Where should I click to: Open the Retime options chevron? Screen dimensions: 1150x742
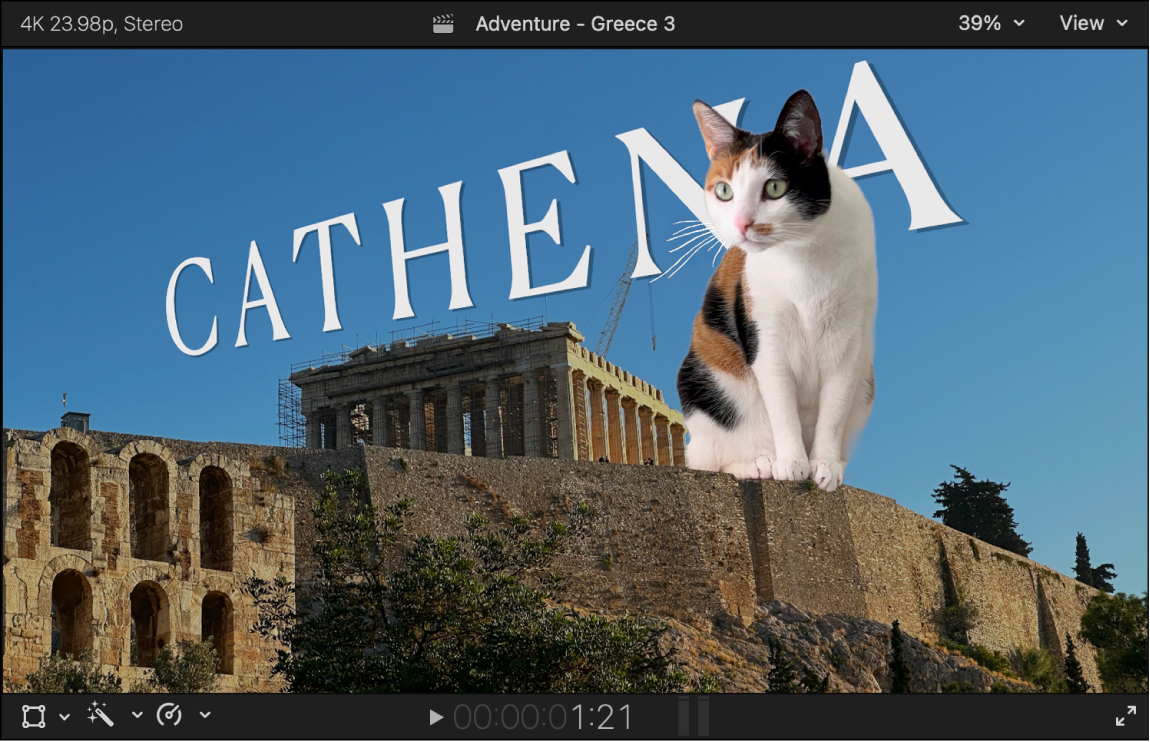pos(205,716)
